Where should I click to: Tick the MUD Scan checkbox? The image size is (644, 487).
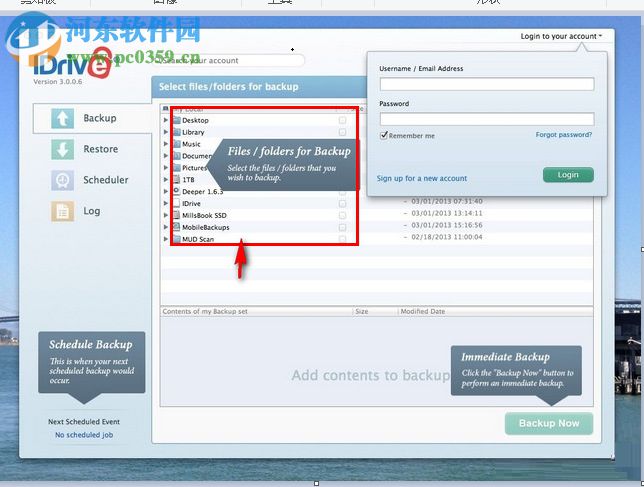pyautogui.click(x=342, y=239)
